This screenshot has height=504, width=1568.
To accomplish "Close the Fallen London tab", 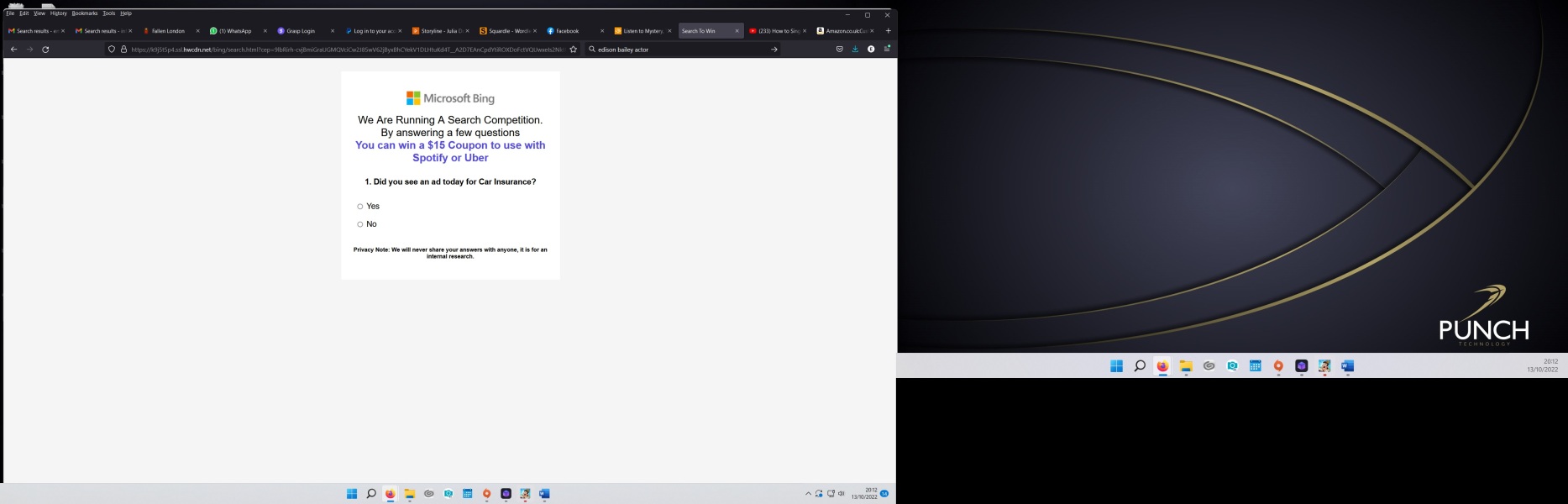I will point(198,31).
